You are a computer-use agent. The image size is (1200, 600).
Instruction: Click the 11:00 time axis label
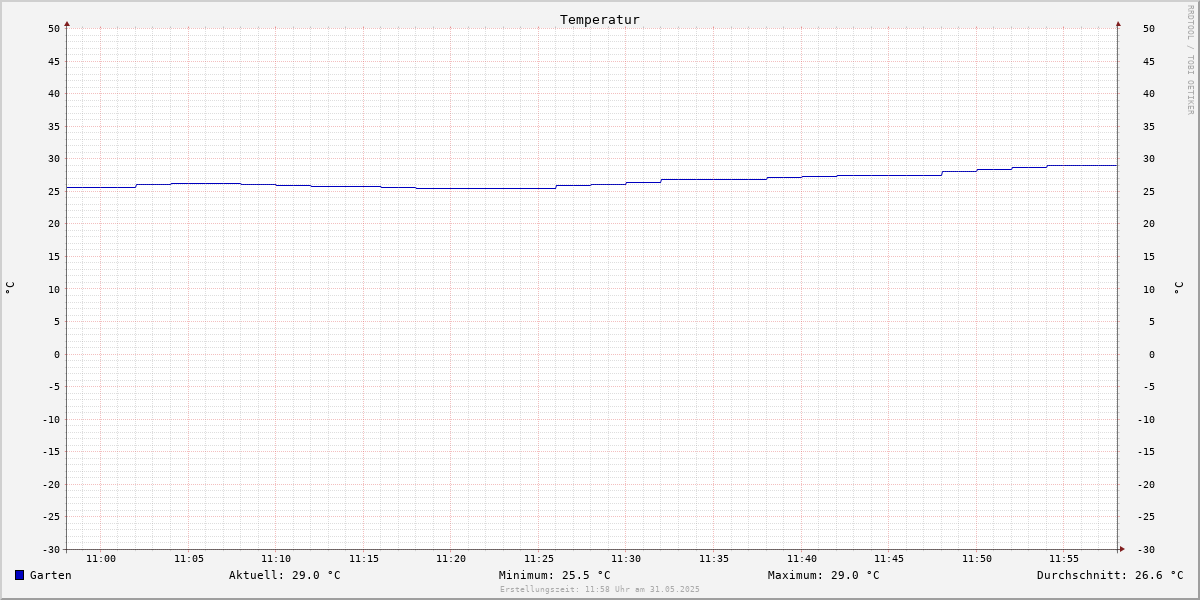[101, 559]
